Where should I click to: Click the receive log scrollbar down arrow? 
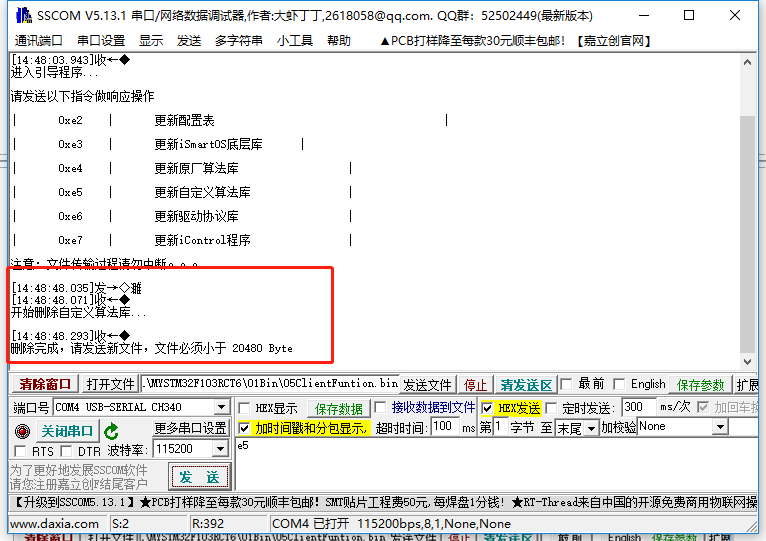(x=747, y=362)
